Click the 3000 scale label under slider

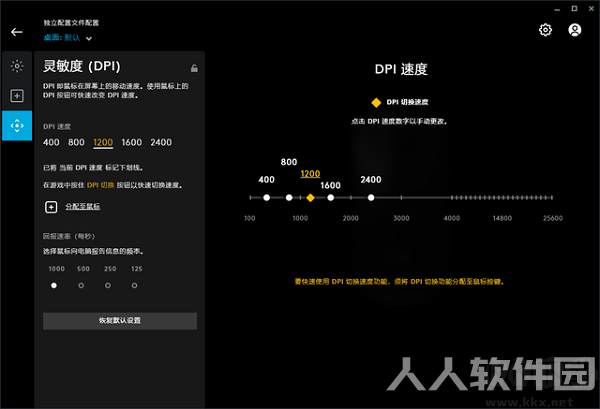click(x=401, y=218)
